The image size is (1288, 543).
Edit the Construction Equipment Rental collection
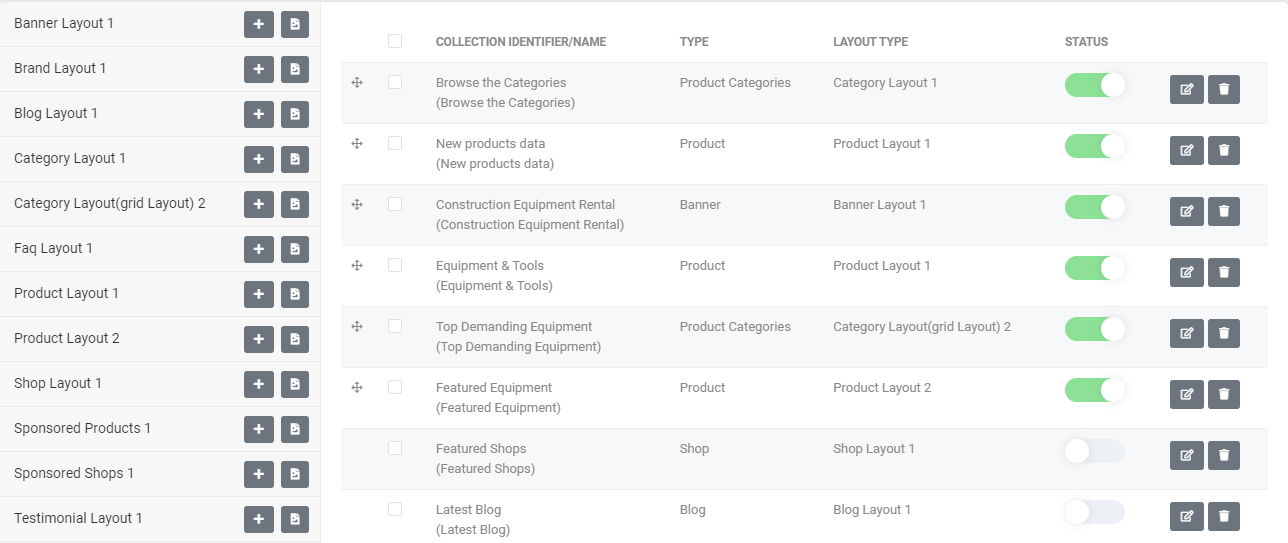click(1186, 211)
